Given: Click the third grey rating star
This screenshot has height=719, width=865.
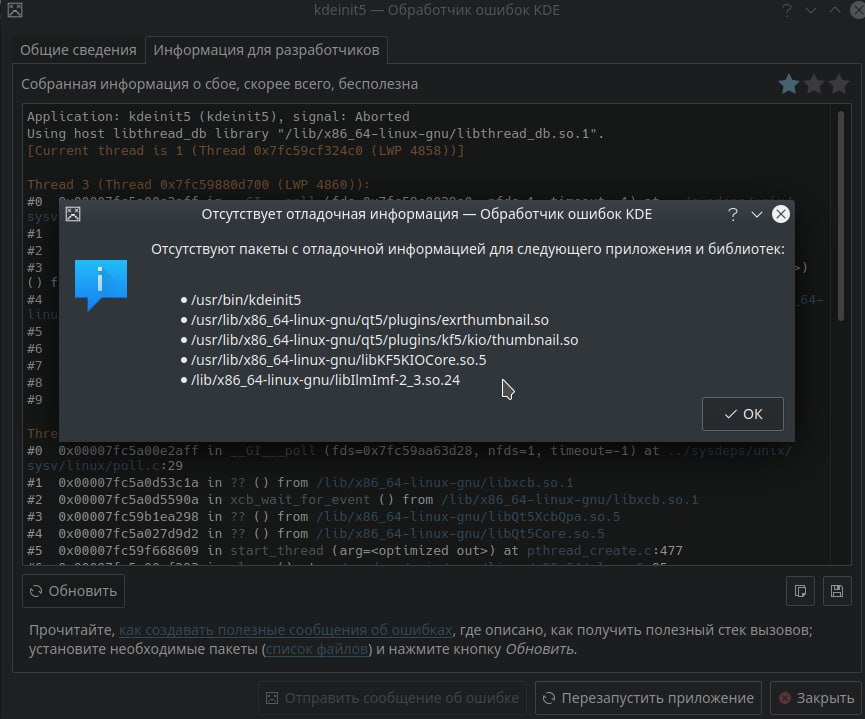Looking at the screenshot, I should click(839, 84).
